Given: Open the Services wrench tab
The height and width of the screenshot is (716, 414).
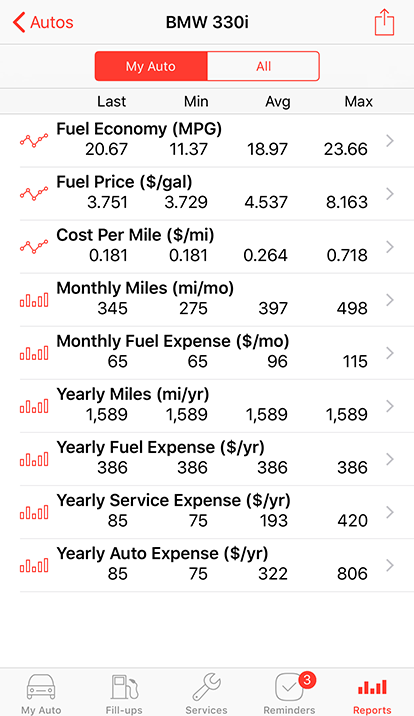Looking at the screenshot, I should click(206, 693).
